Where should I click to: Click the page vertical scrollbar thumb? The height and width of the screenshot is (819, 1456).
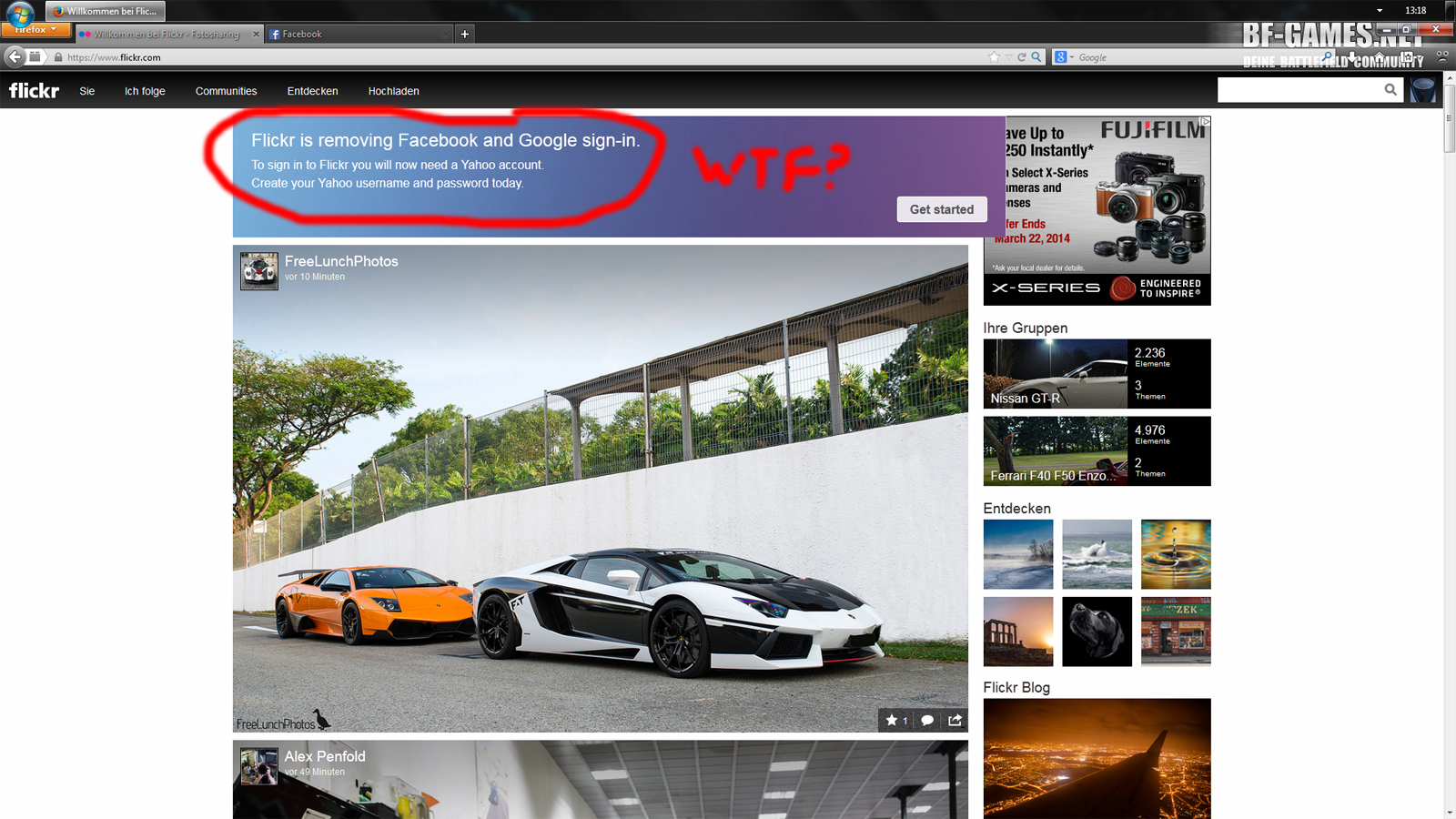click(1449, 118)
